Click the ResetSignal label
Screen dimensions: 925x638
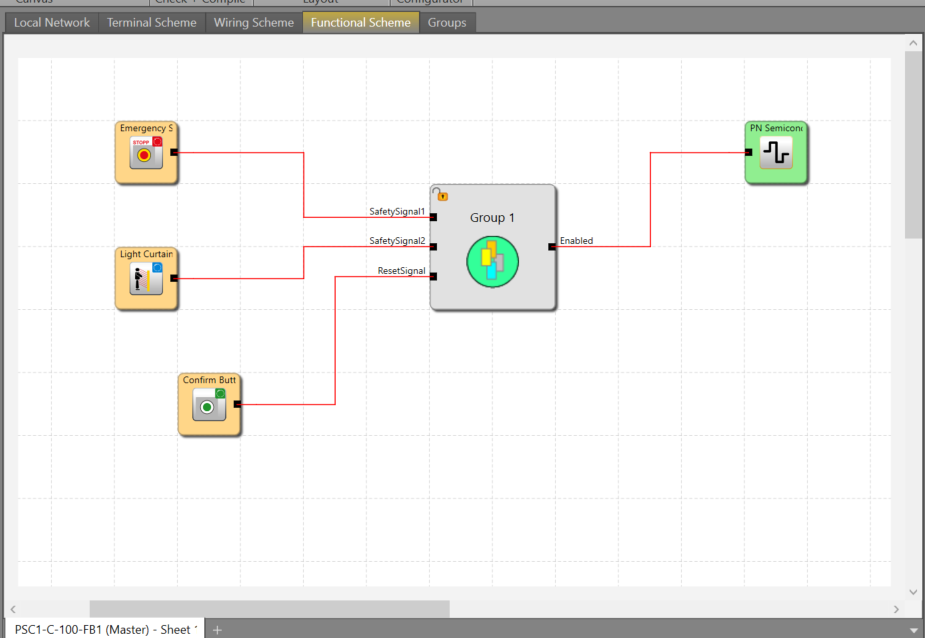click(401, 270)
